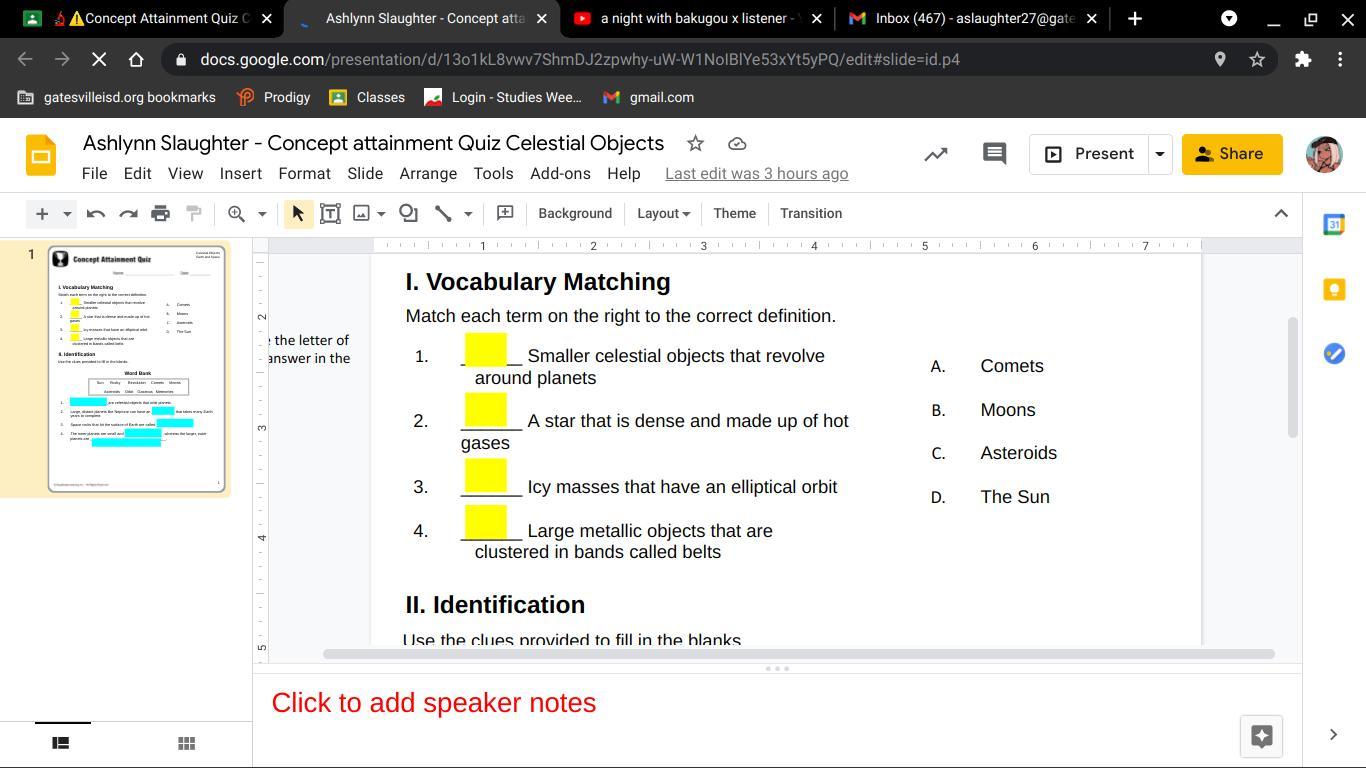Switch to the bakugou YouTube tab

point(697,18)
